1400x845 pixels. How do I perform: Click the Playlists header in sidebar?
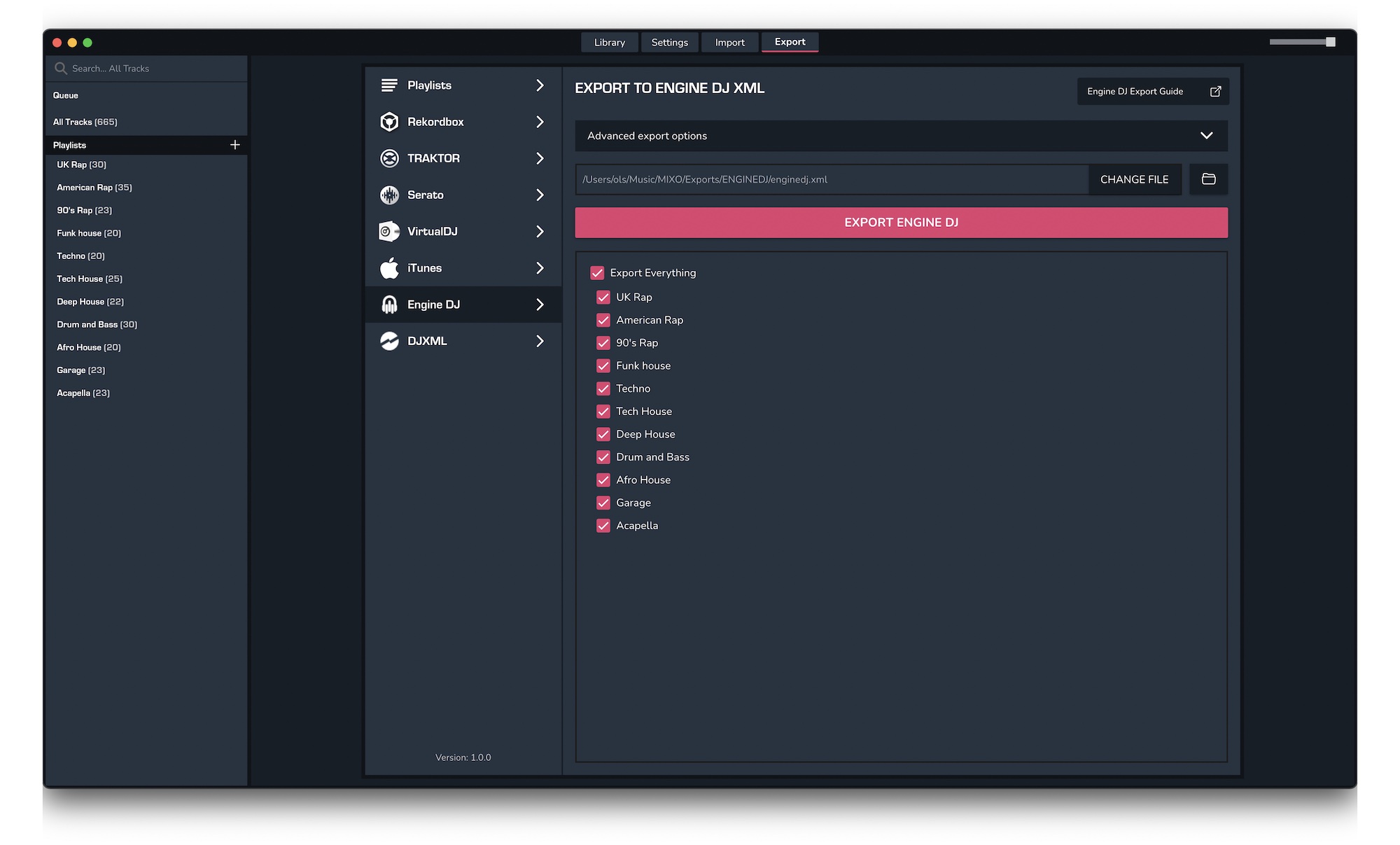pos(70,145)
